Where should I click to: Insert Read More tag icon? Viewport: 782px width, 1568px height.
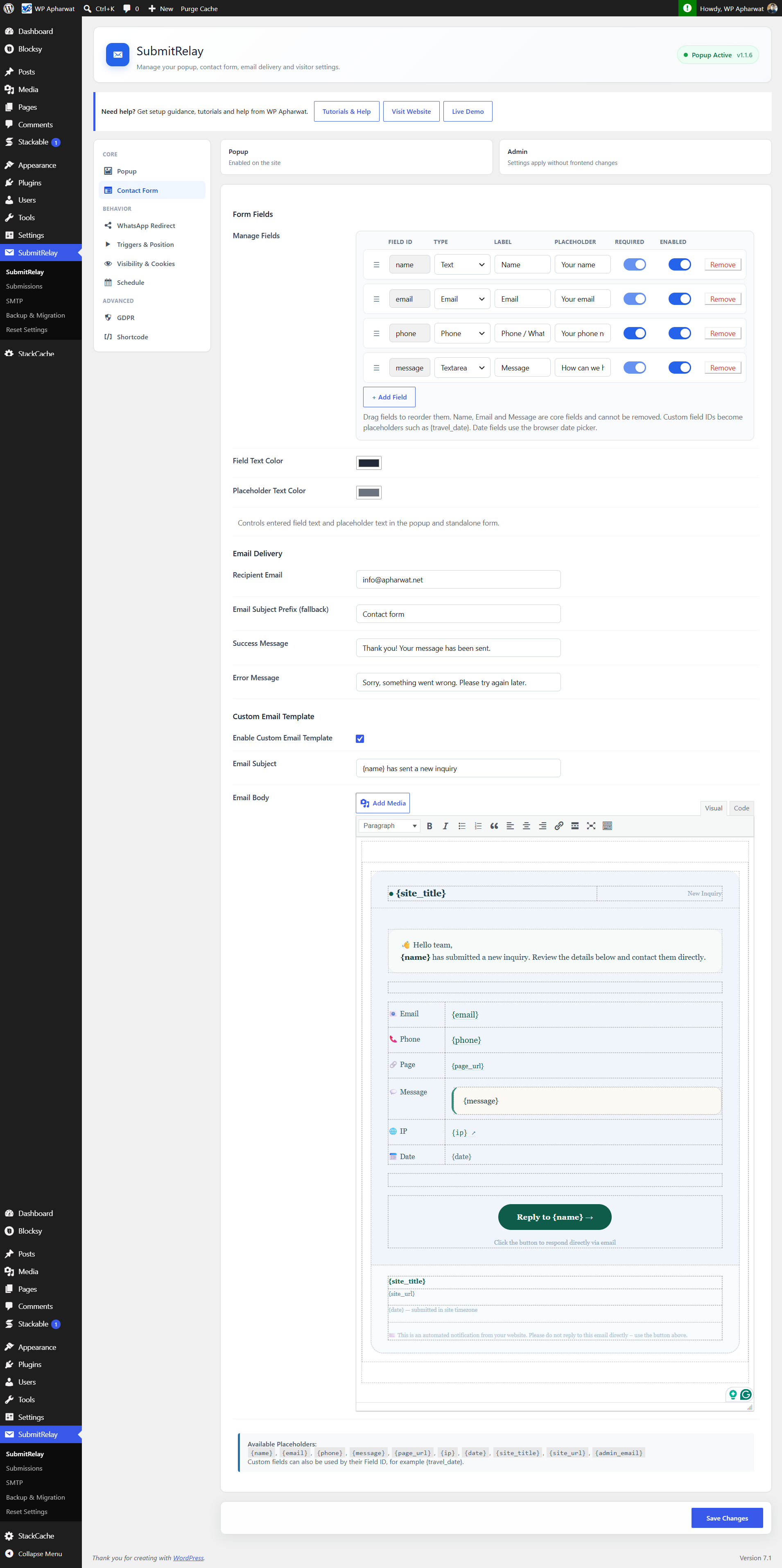point(575,826)
